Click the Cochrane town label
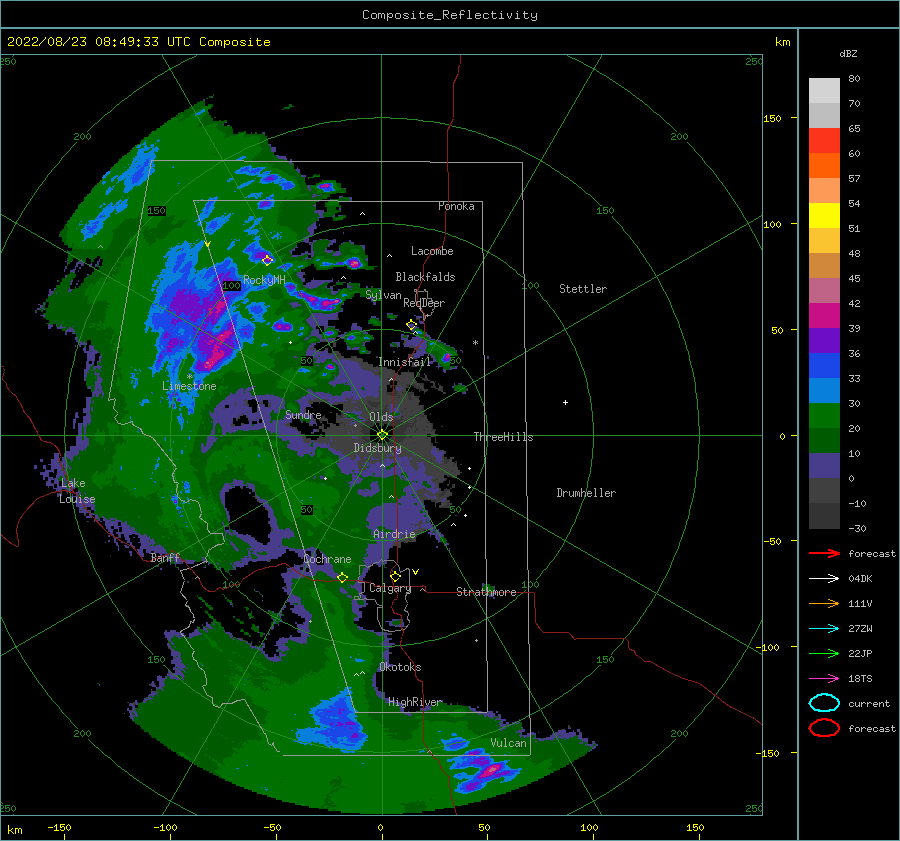The height and width of the screenshot is (841, 900). pyautogui.click(x=327, y=559)
